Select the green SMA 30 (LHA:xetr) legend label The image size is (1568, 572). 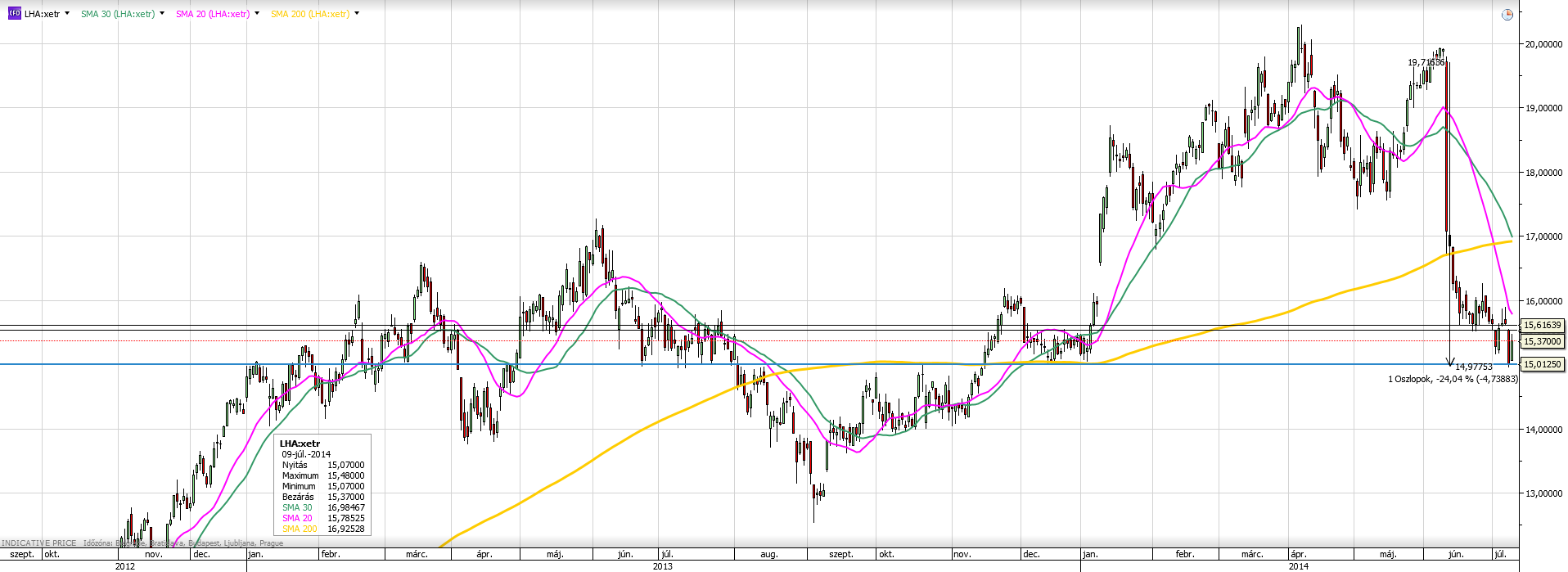pyautogui.click(x=118, y=14)
